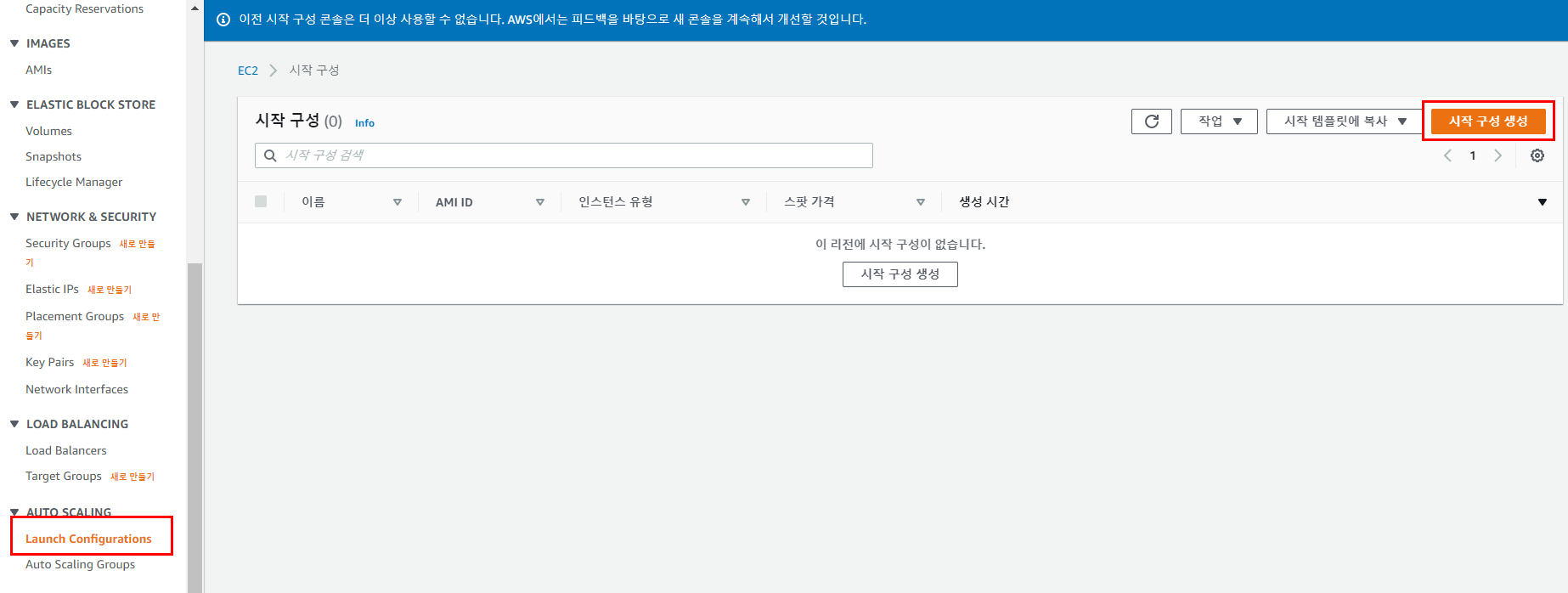Open AMIs in the sidebar
Image resolution: width=1568 pixels, height=593 pixels.
pos(38,70)
